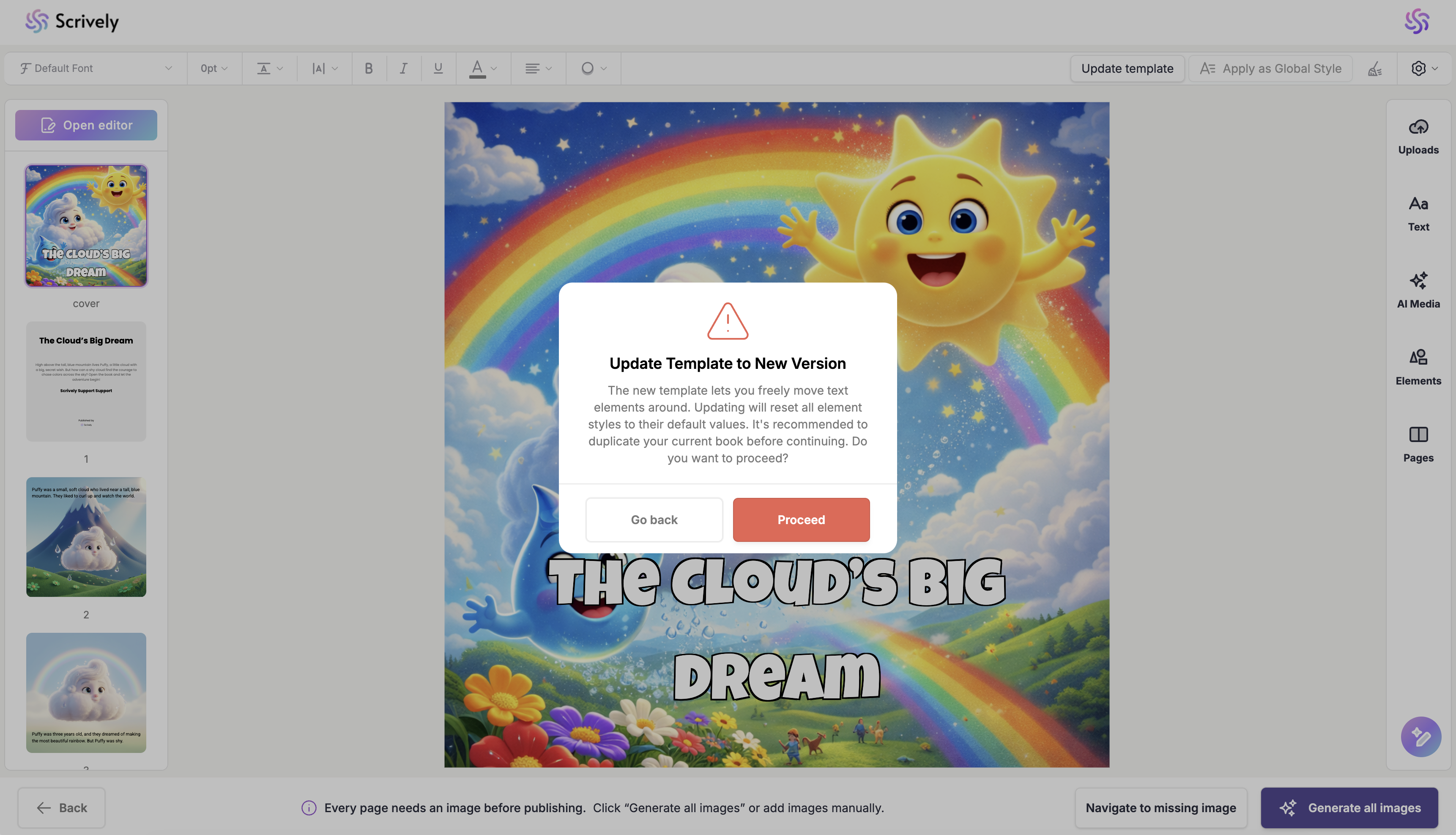1456x835 pixels.
Task: Open the Default Font dropdown
Action: tap(96, 69)
